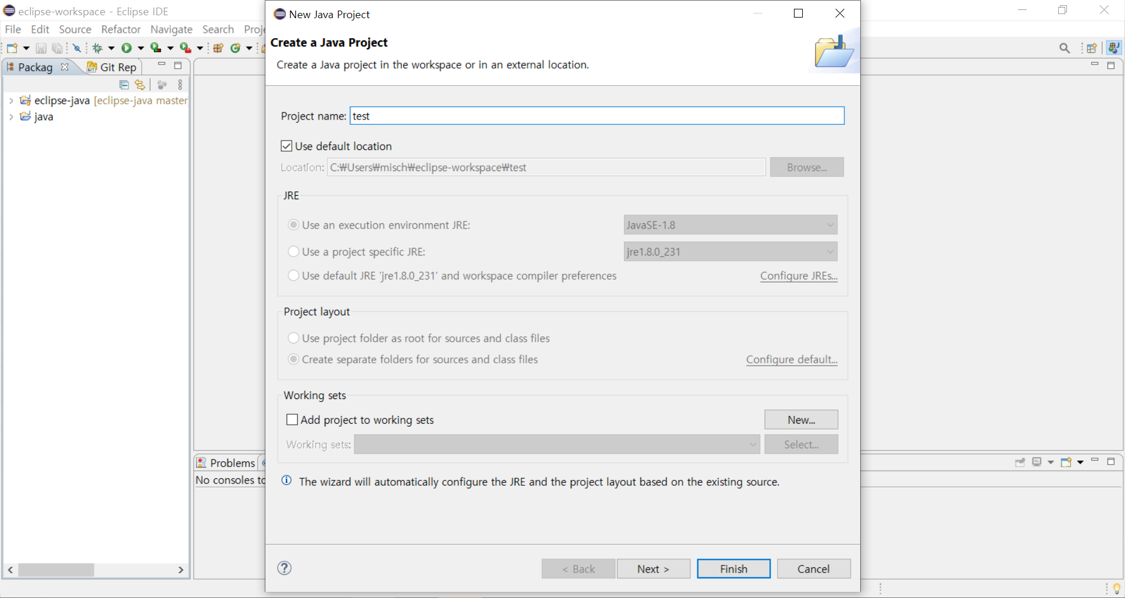
Task: Click the dialog help question mark
Action: (284, 568)
